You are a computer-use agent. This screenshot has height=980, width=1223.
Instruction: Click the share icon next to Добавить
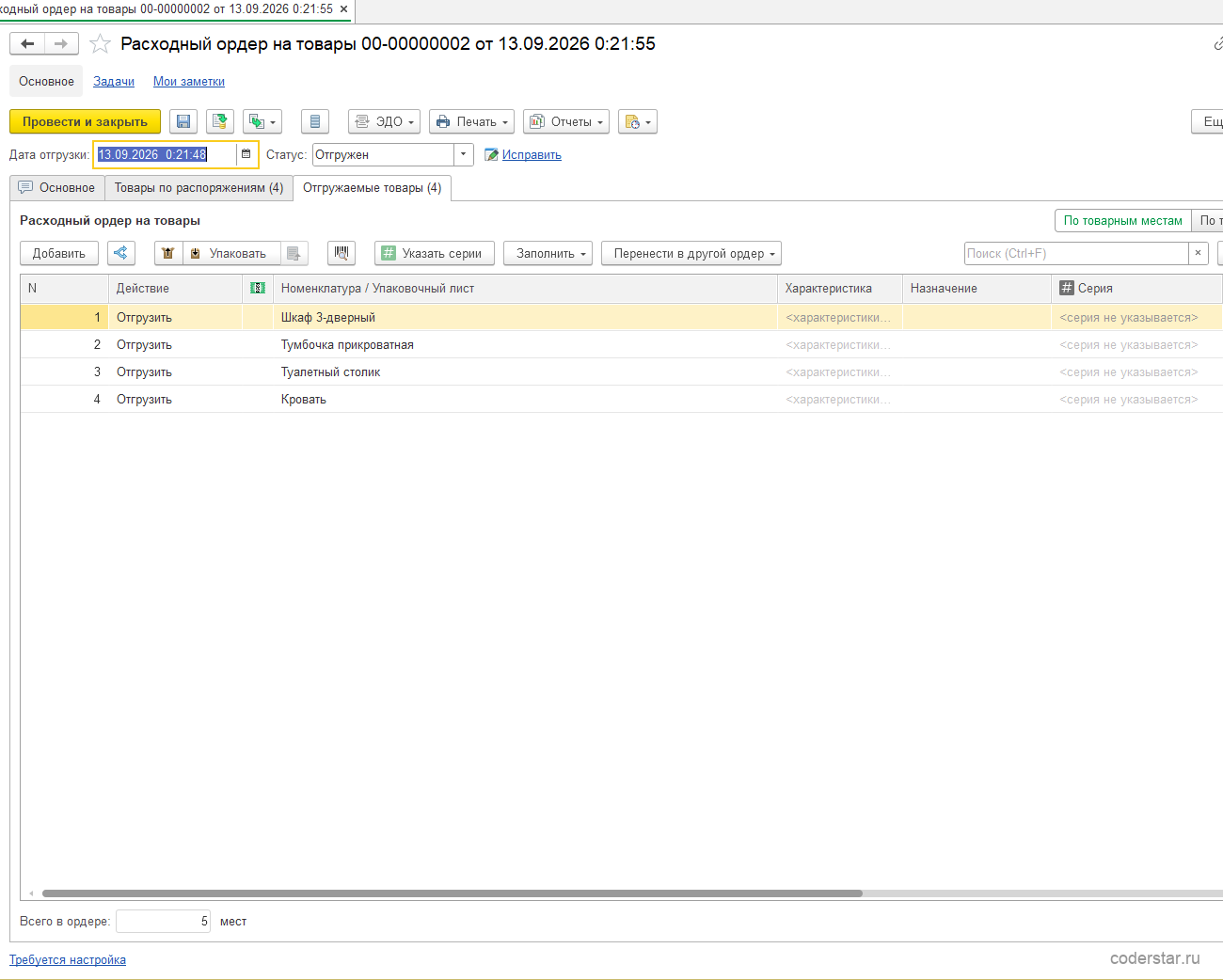121,253
